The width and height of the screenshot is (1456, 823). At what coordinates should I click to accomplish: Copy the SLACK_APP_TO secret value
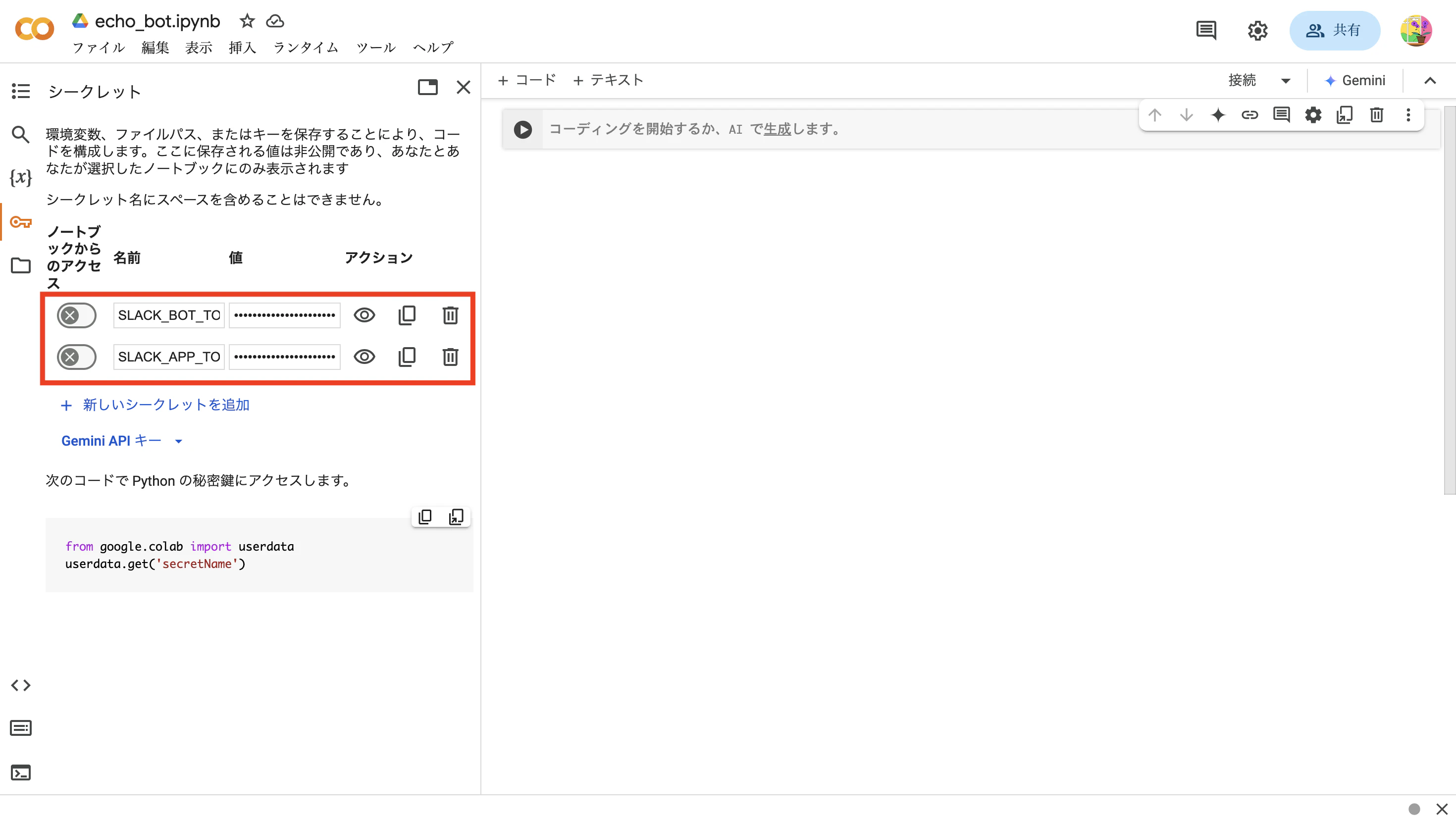click(x=407, y=357)
